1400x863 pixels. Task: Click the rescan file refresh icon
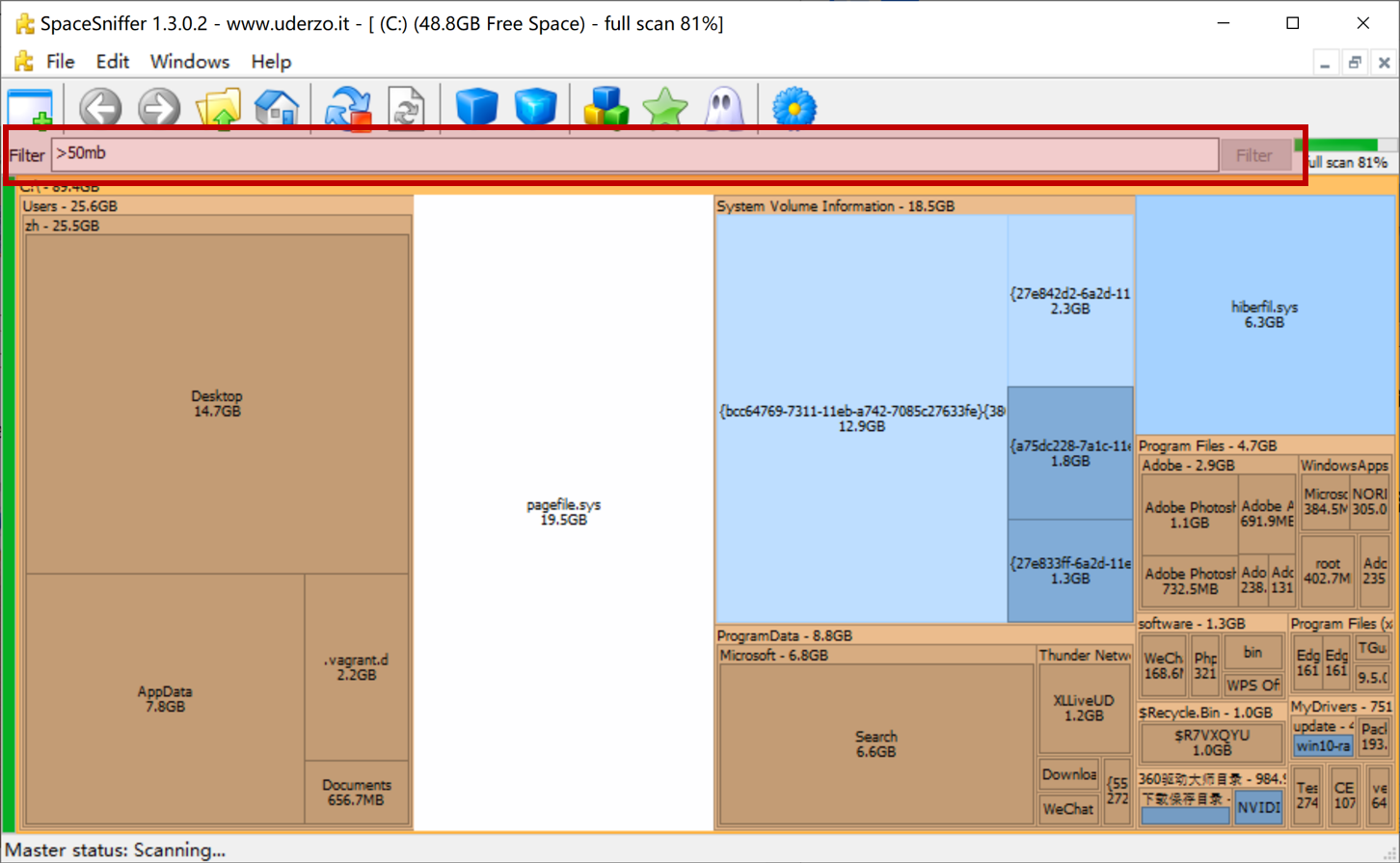click(x=407, y=108)
